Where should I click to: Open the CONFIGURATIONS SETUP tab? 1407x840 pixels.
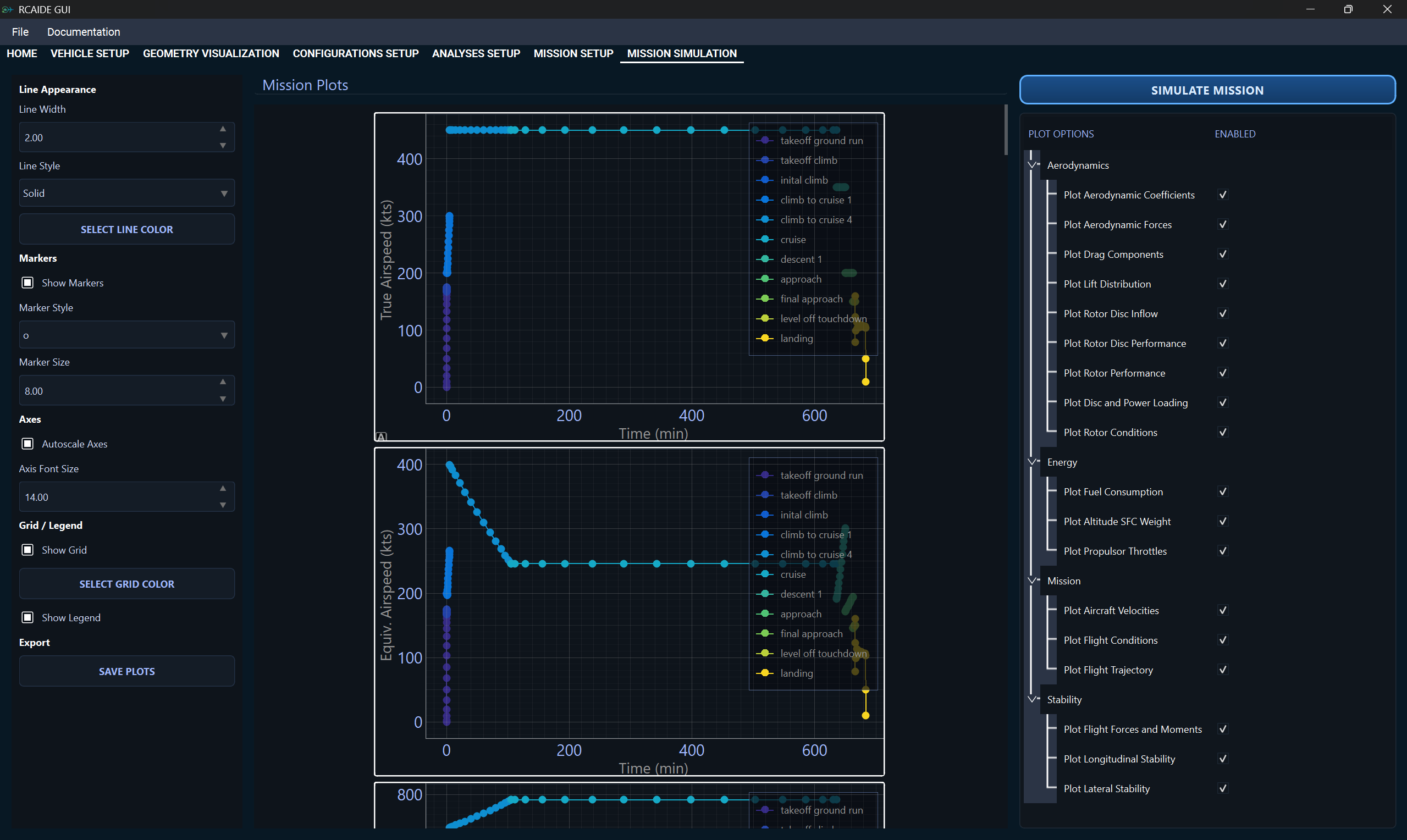[355, 53]
